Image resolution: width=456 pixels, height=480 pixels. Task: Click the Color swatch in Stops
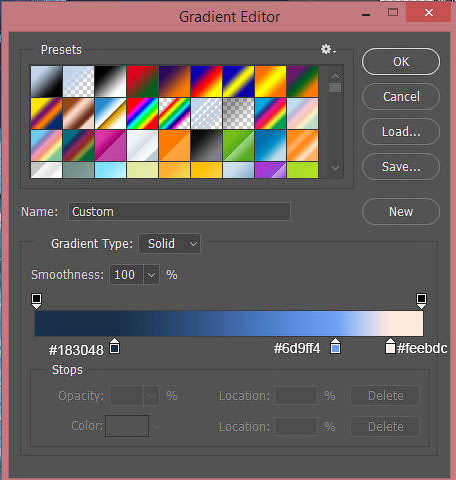point(127,426)
